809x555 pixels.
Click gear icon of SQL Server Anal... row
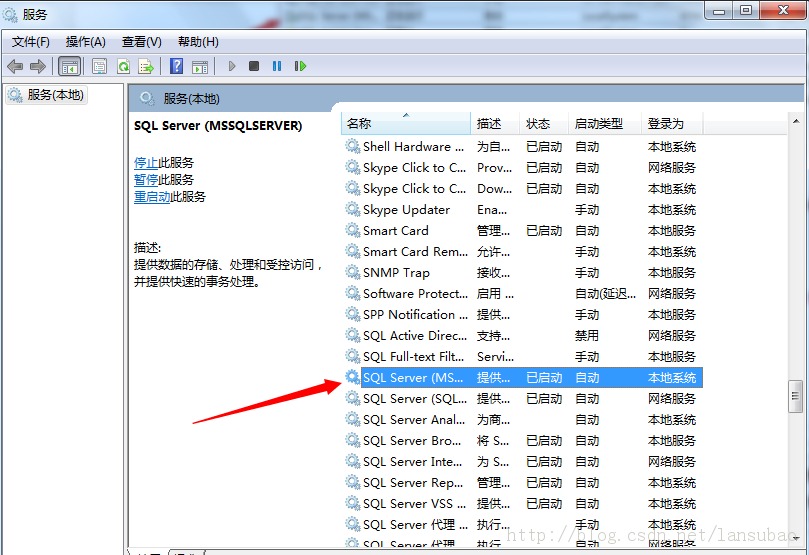[x=353, y=419]
